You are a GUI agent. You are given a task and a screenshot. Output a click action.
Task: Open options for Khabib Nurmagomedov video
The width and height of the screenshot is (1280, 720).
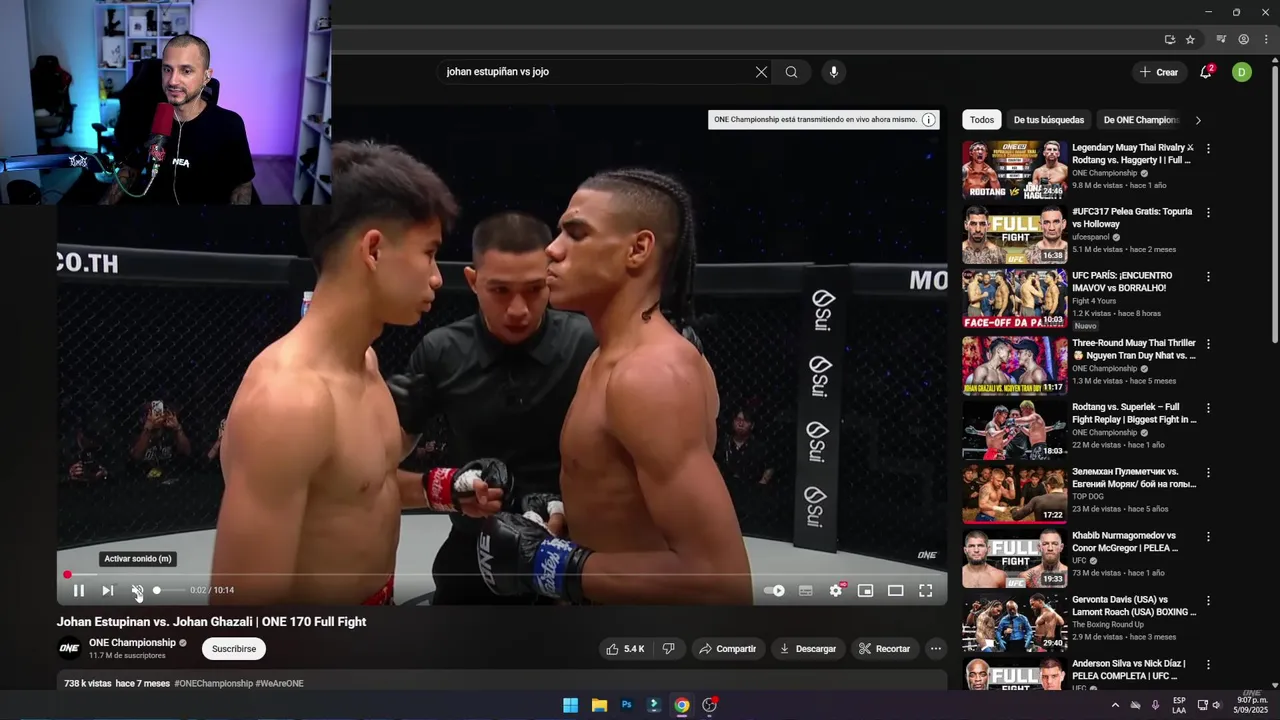click(x=1208, y=537)
